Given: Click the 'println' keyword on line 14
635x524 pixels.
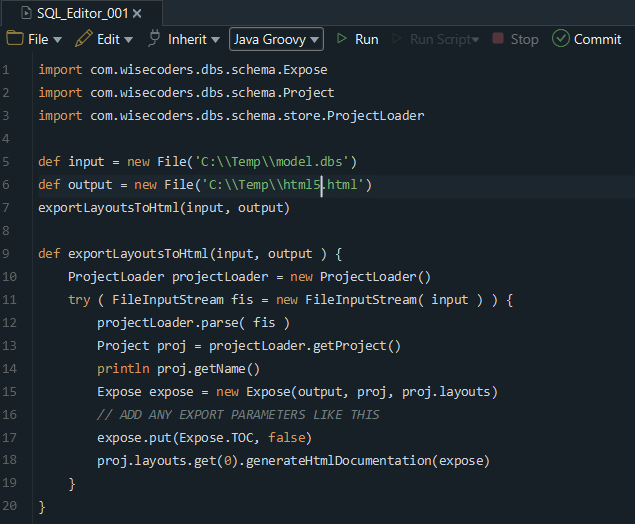Looking at the screenshot, I should (123, 369).
